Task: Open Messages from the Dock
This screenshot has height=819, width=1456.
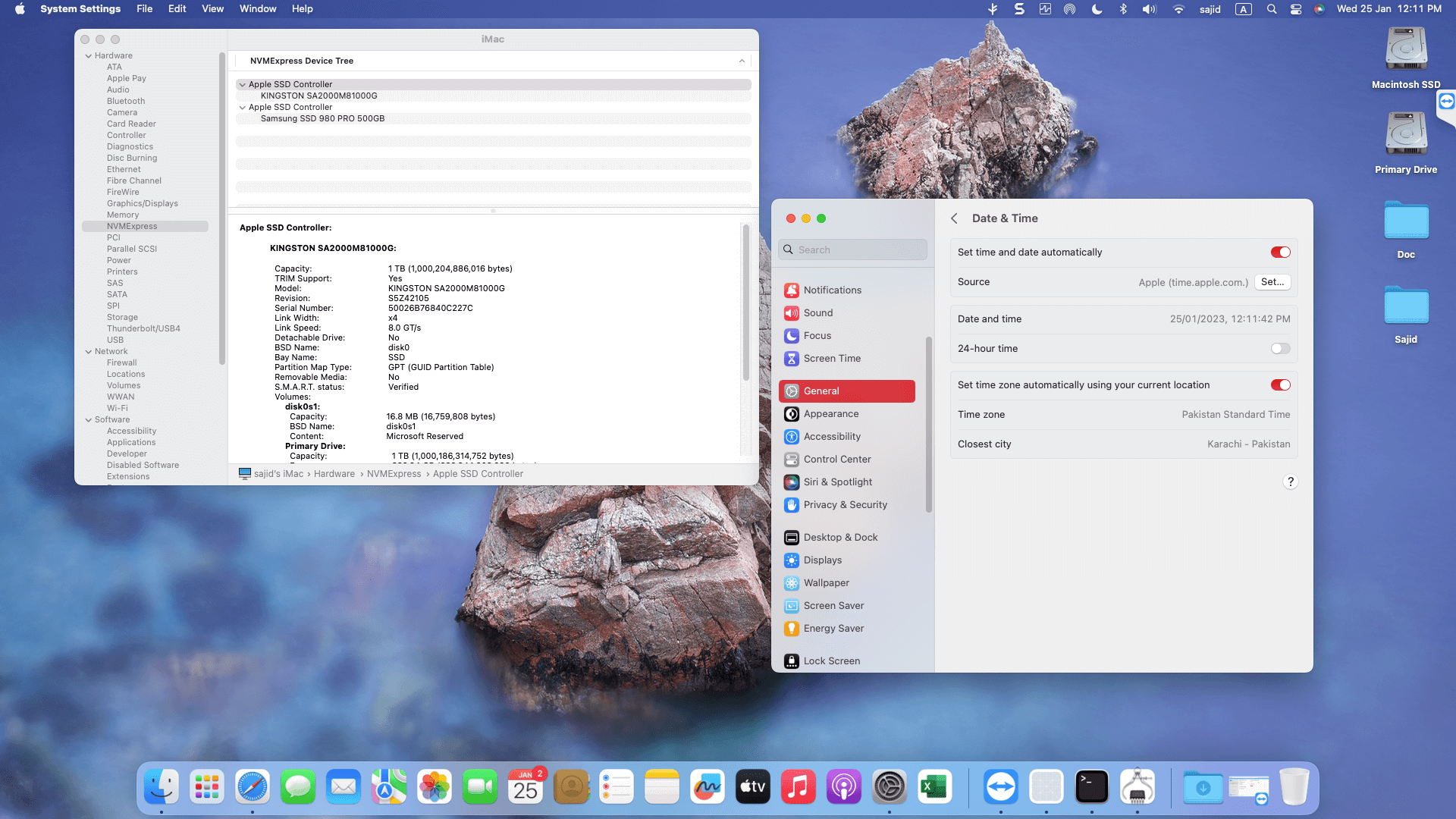Action: tap(298, 786)
